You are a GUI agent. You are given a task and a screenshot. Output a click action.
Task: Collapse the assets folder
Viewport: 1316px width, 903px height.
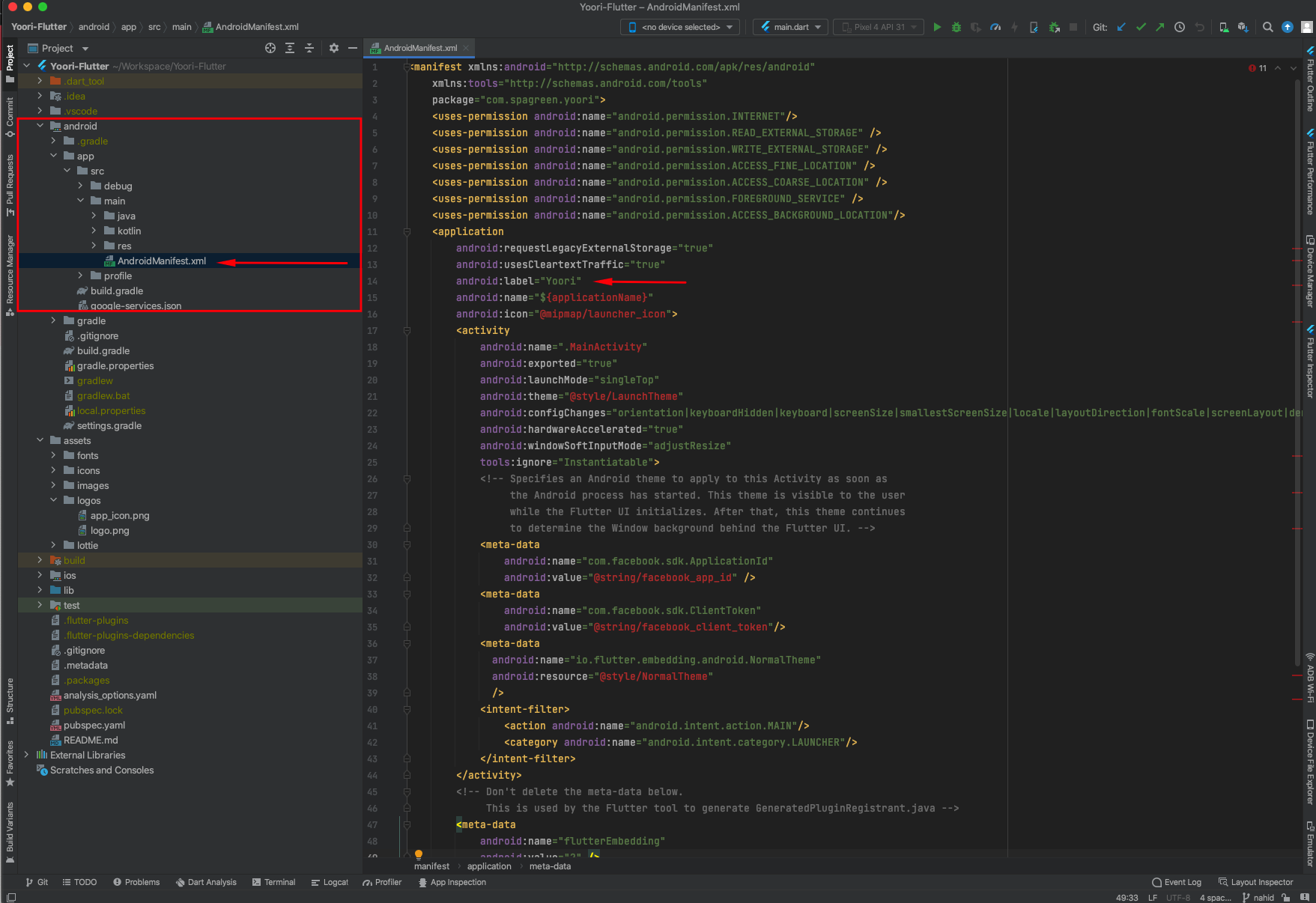(x=40, y=440)
